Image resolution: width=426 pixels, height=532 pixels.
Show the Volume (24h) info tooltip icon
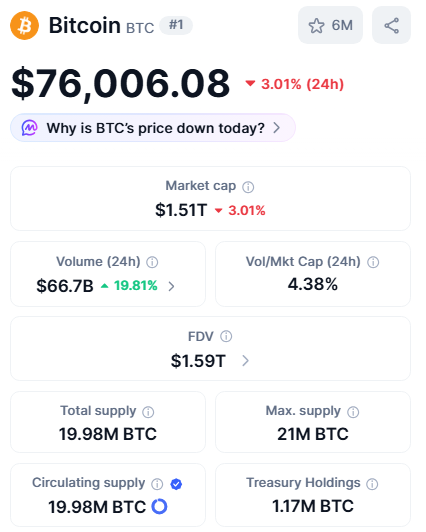152,262
